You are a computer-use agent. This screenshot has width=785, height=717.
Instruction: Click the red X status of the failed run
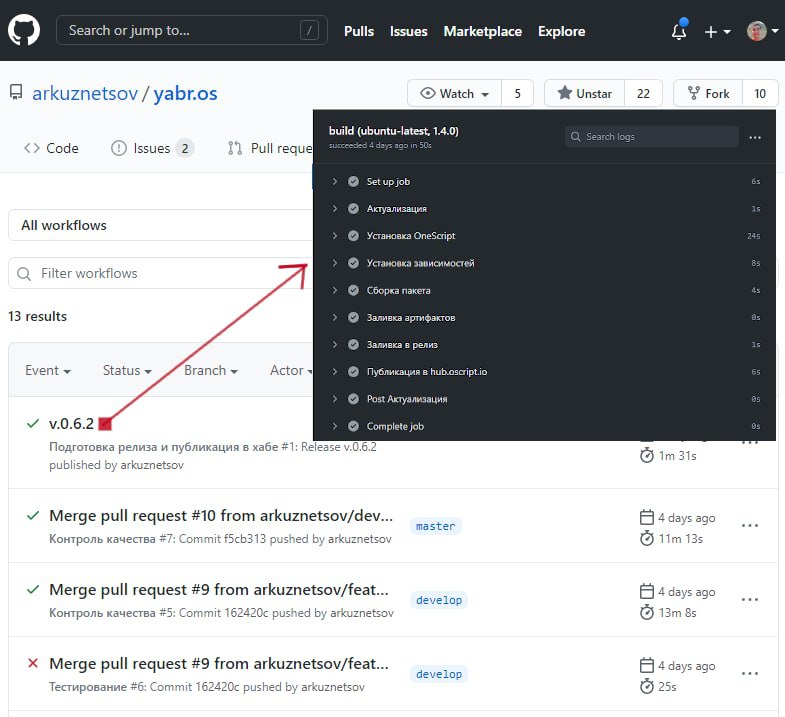33,663
